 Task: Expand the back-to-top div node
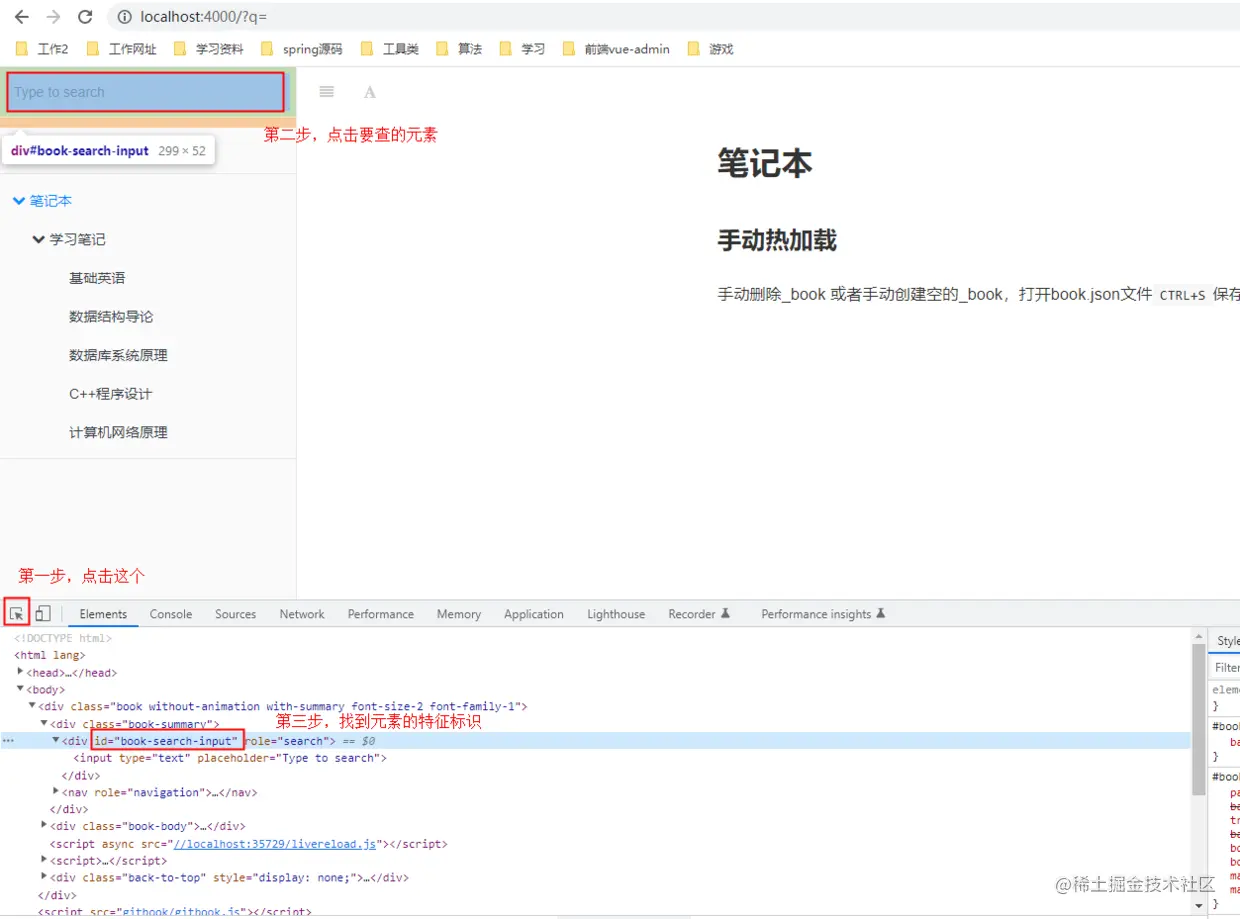tap(44, 877)
